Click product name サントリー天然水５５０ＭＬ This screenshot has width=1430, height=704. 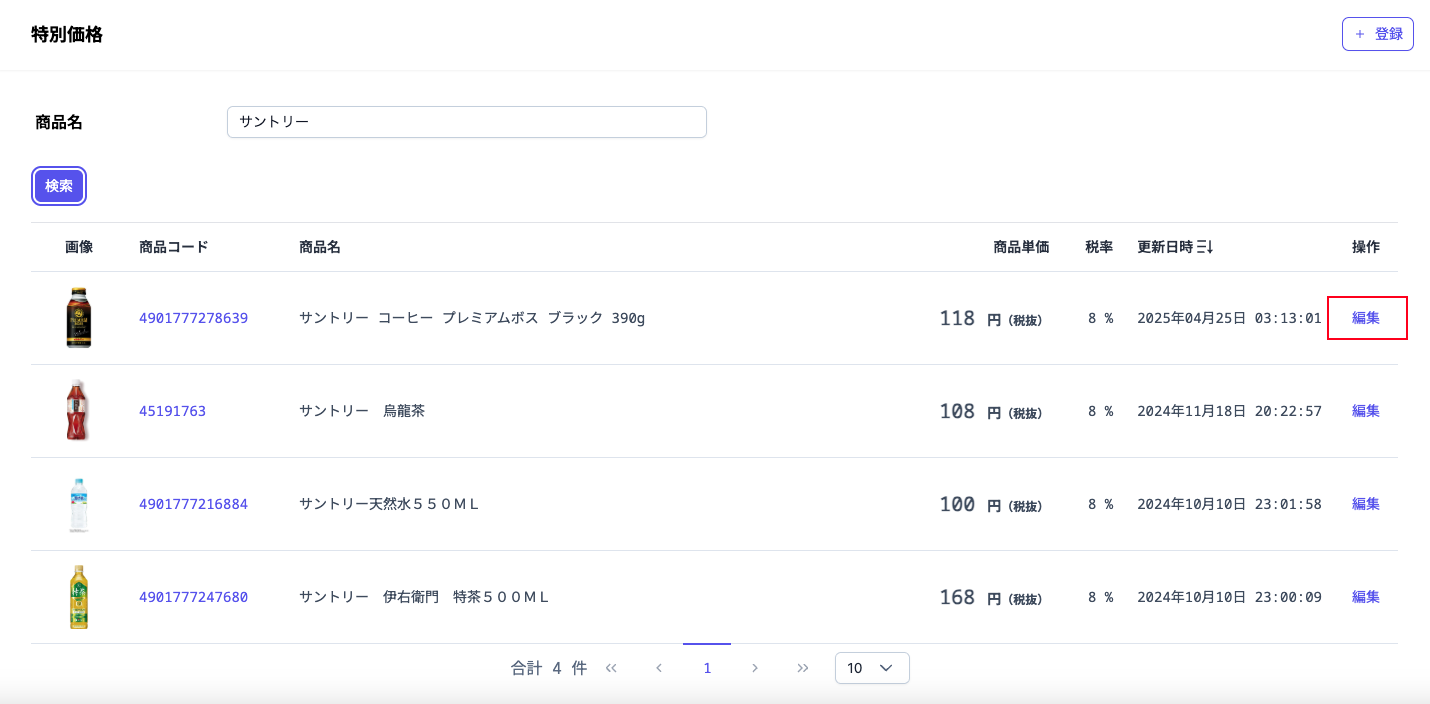[390, 504]
